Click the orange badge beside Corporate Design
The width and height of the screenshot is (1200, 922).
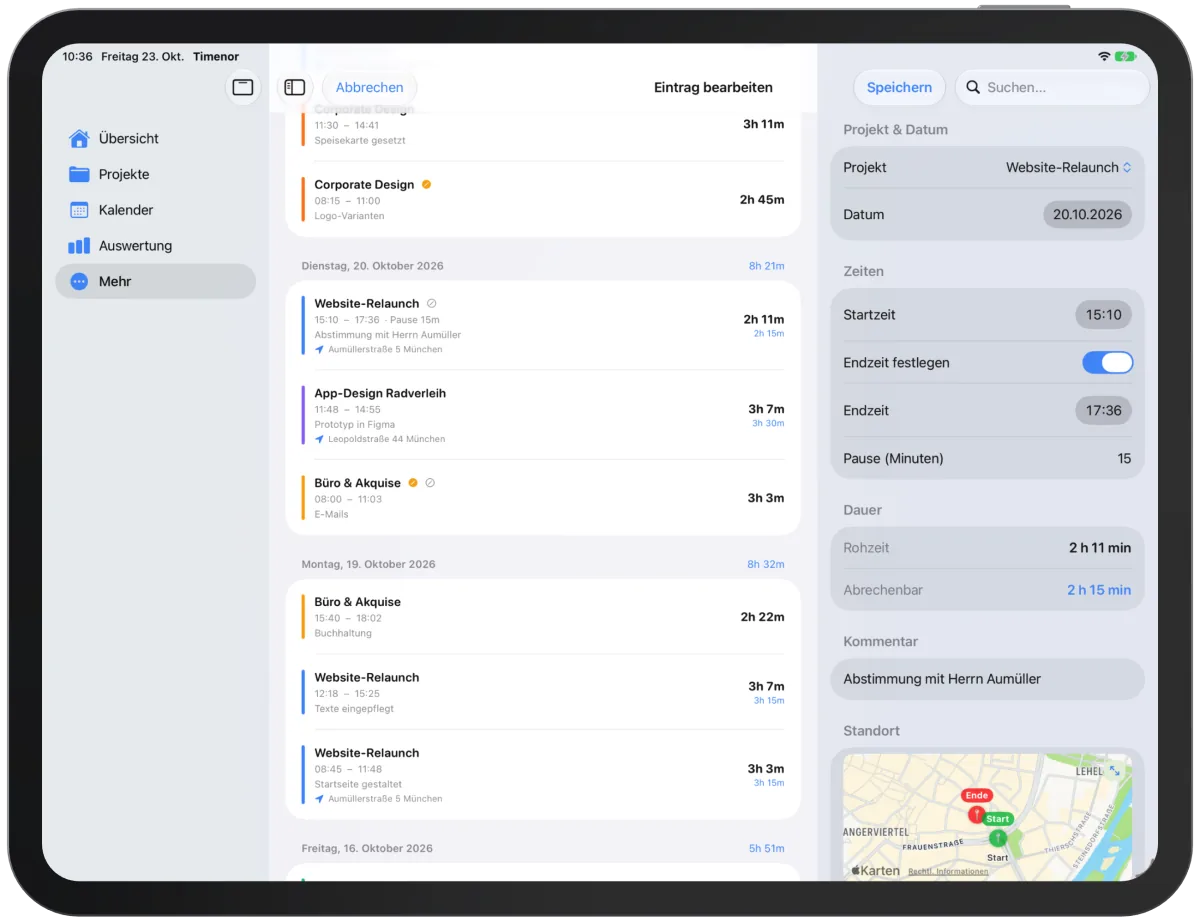(426, 184)
